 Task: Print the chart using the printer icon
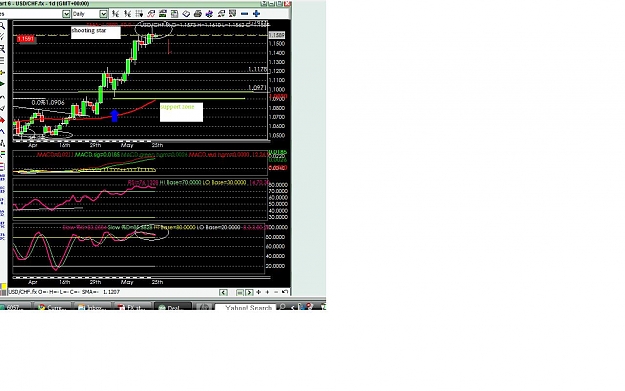coord(198,14)
